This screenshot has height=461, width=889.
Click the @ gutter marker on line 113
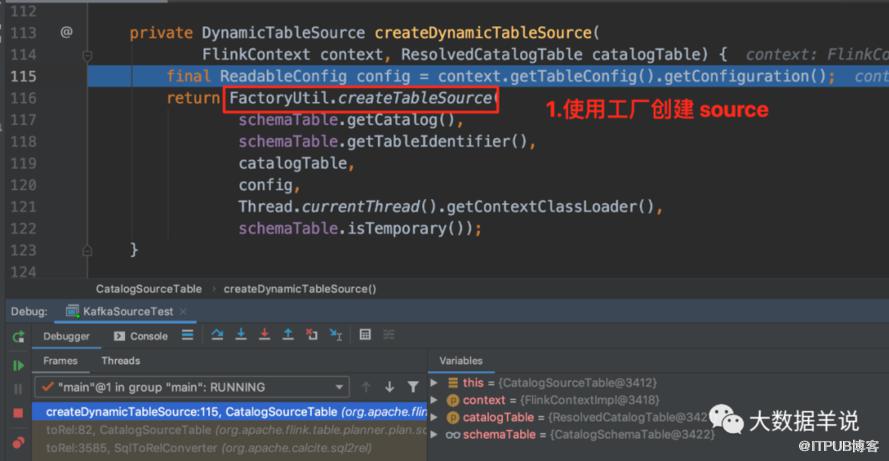(66, 32)
